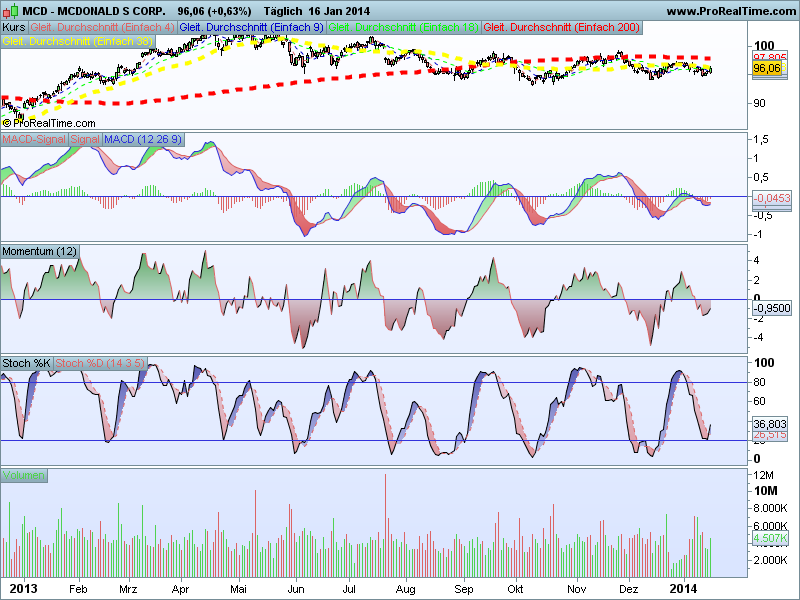
Task: Click the 2013 label on time axis
Action: point(23,589)
